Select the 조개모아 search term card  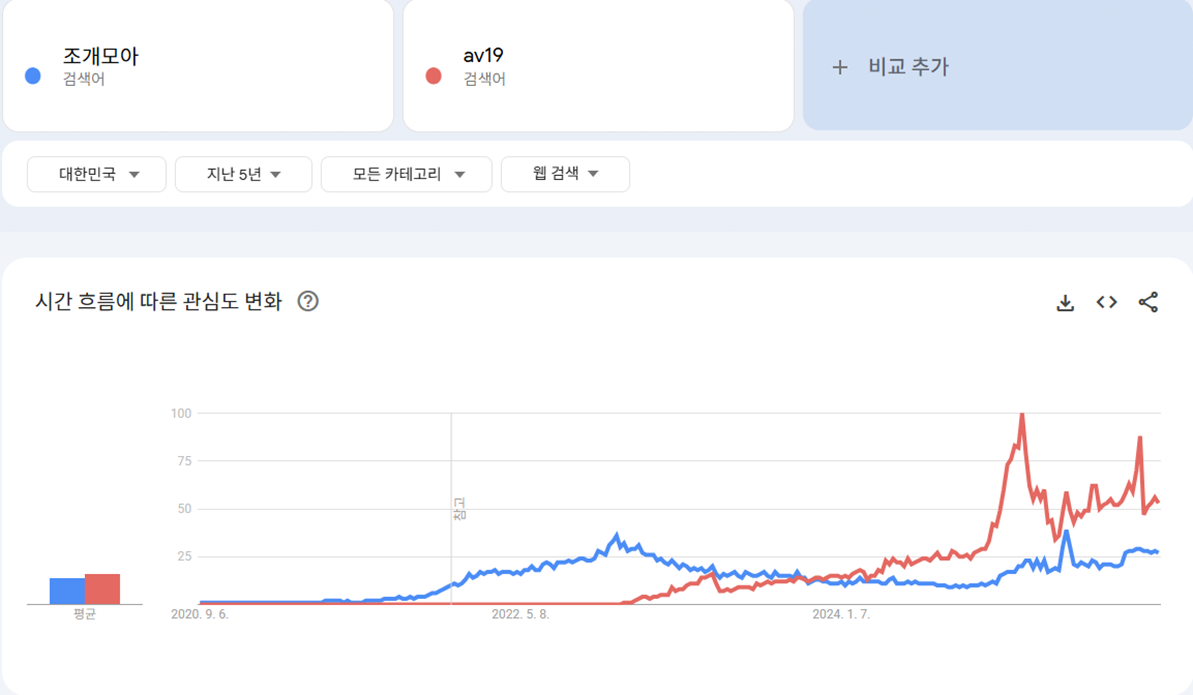[198, 66]
